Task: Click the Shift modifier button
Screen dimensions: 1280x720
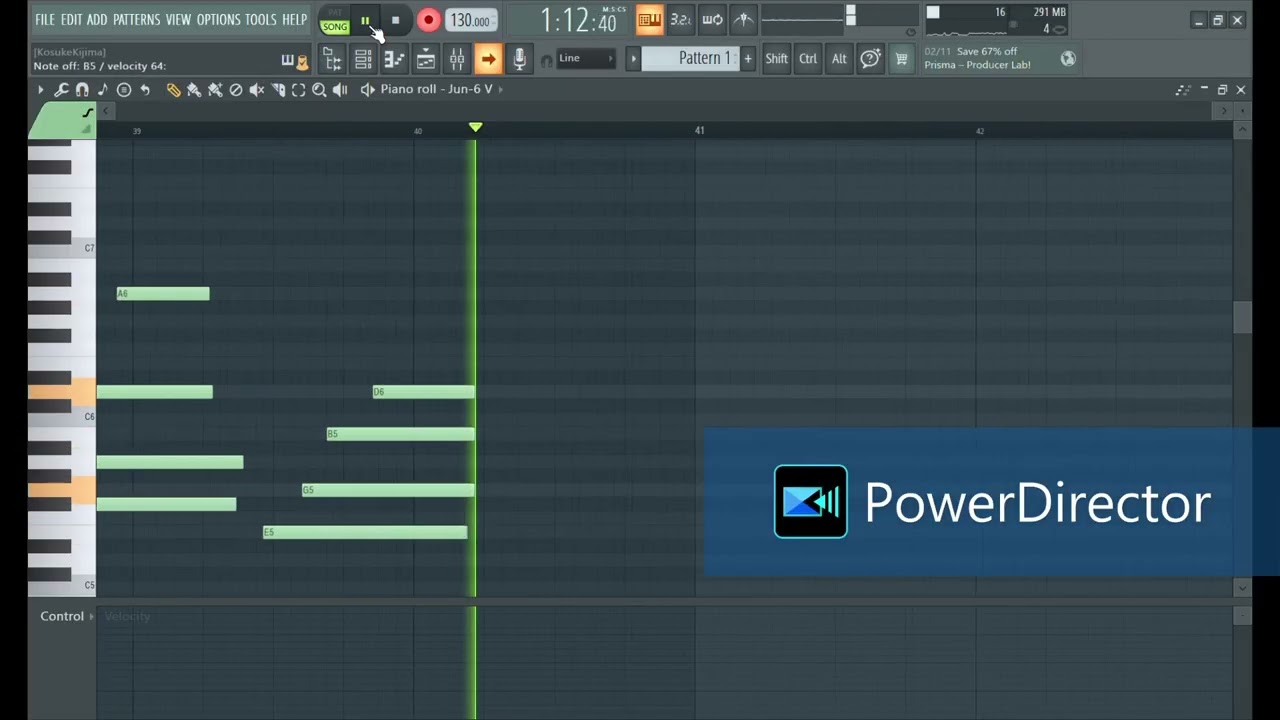Action: point(776,59)
